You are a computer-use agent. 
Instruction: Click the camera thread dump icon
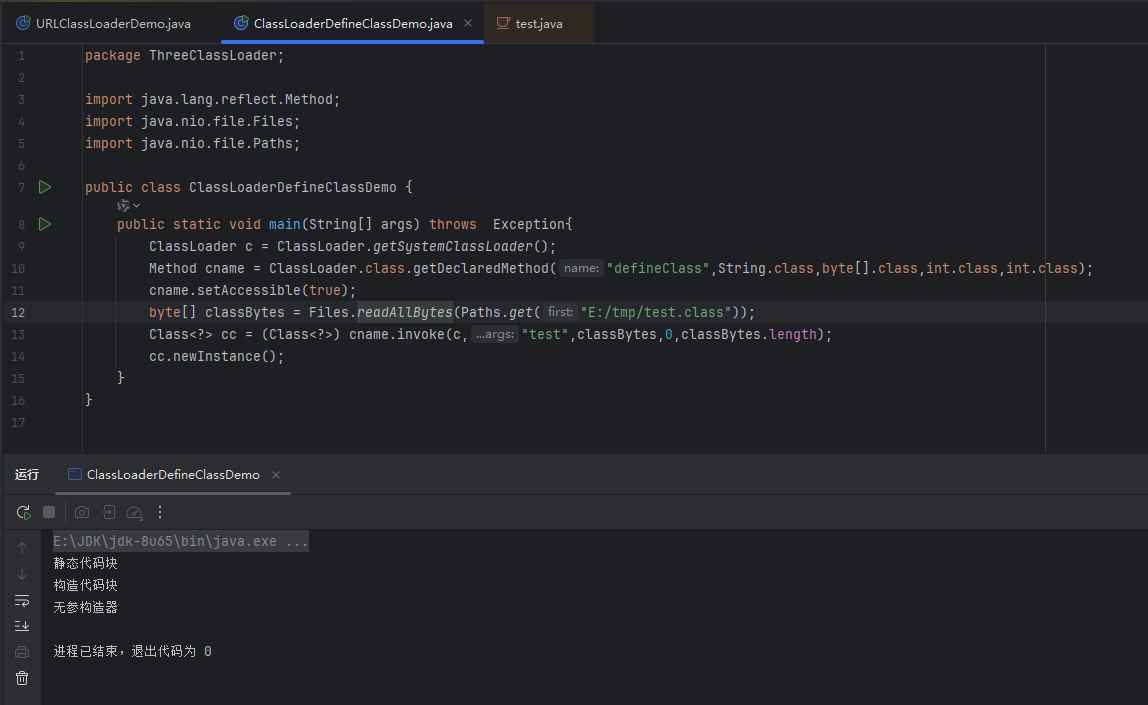point(82,512)
